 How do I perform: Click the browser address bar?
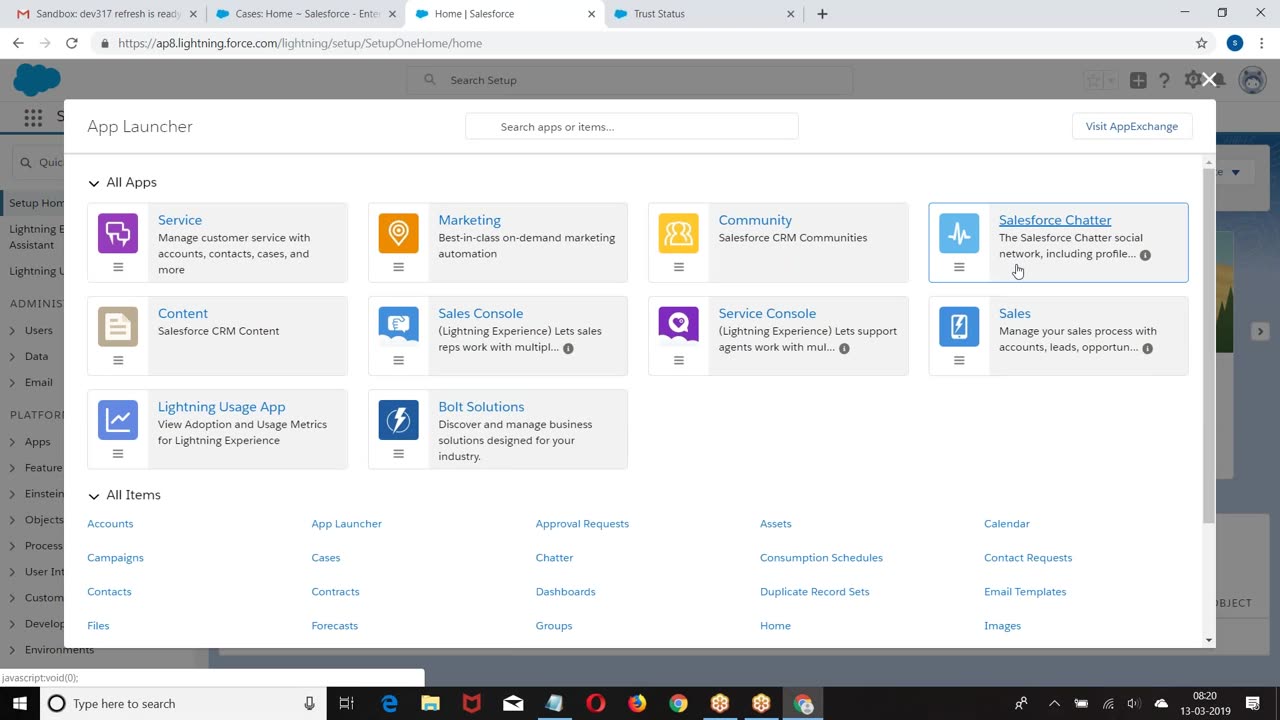click(640, 43)
